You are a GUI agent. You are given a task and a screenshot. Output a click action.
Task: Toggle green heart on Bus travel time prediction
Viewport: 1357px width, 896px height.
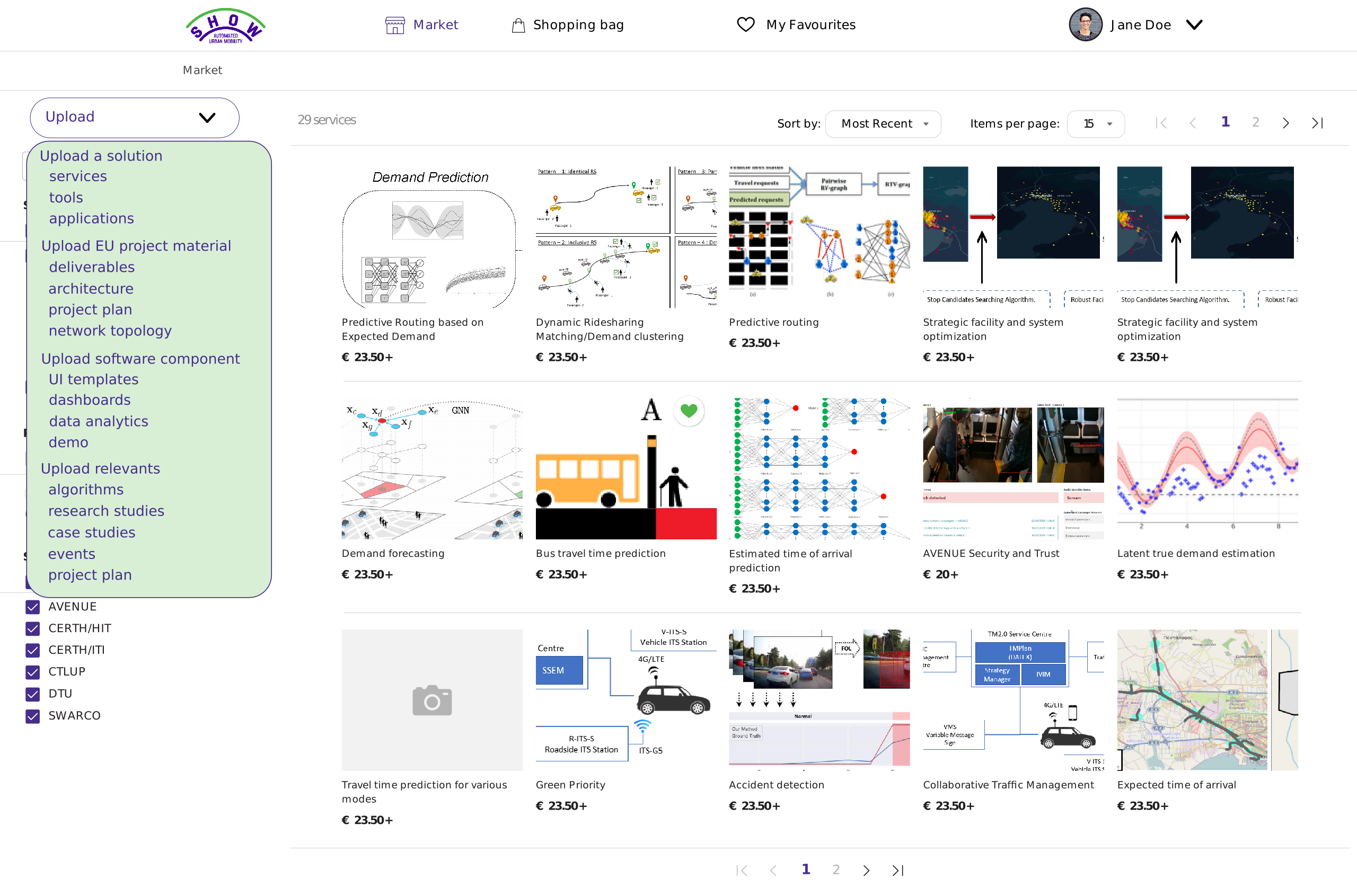tap(689, 410)
